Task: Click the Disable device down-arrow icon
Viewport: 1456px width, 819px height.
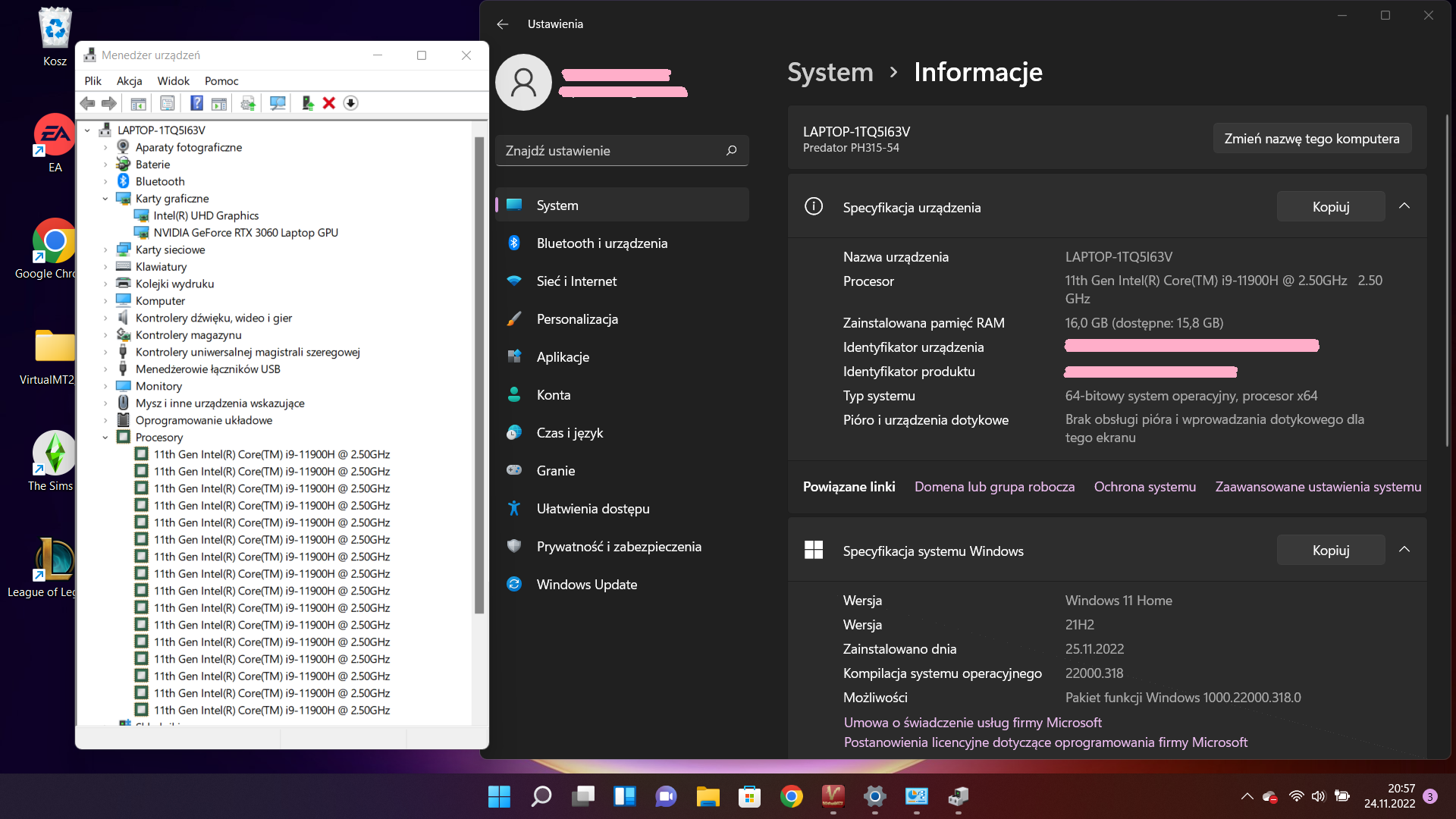Action: [x=350, y=103]
